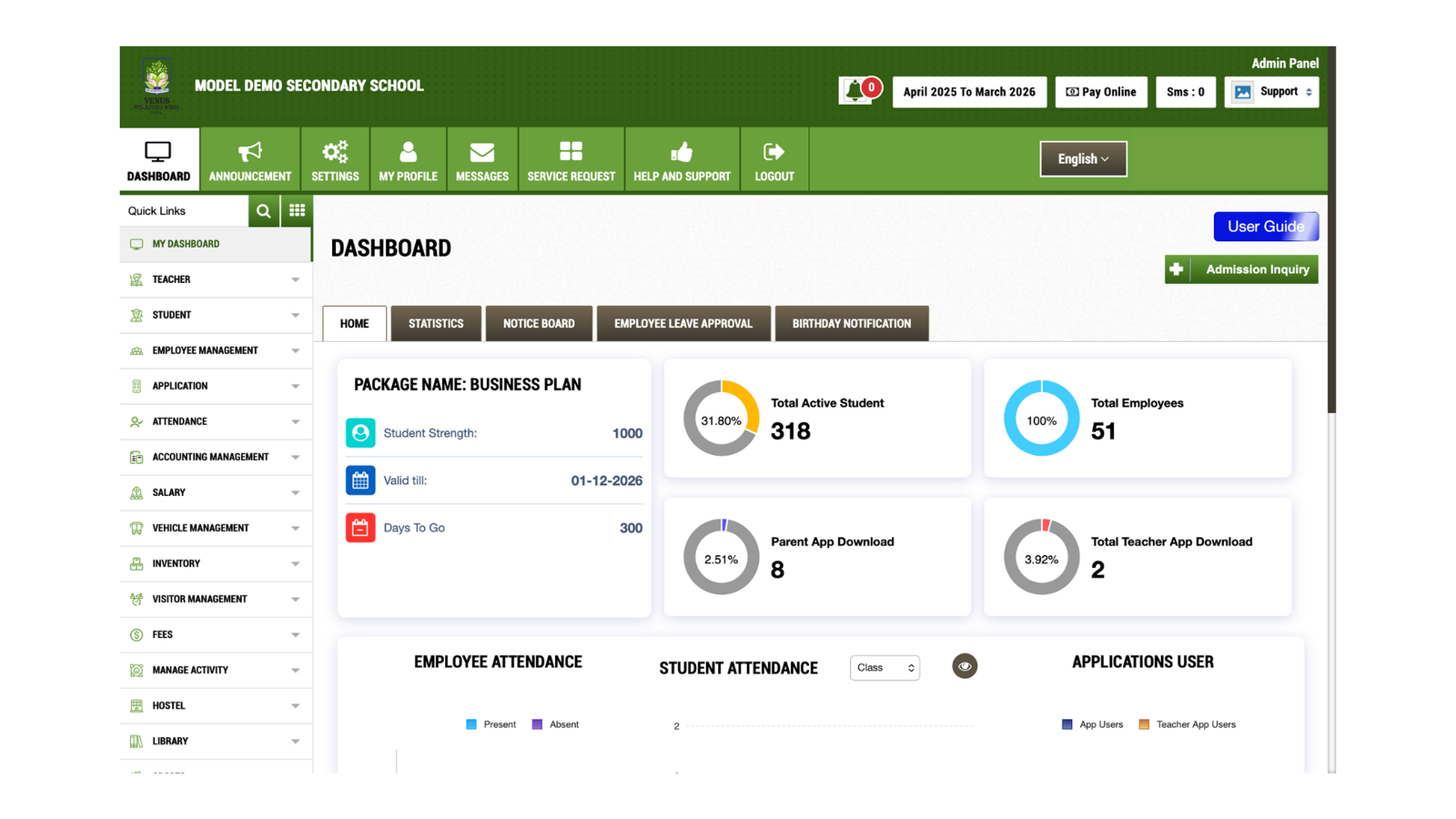1456x819 pixels.
Task: Open the Employee Leave Approval tab
Action: [683, 323]
